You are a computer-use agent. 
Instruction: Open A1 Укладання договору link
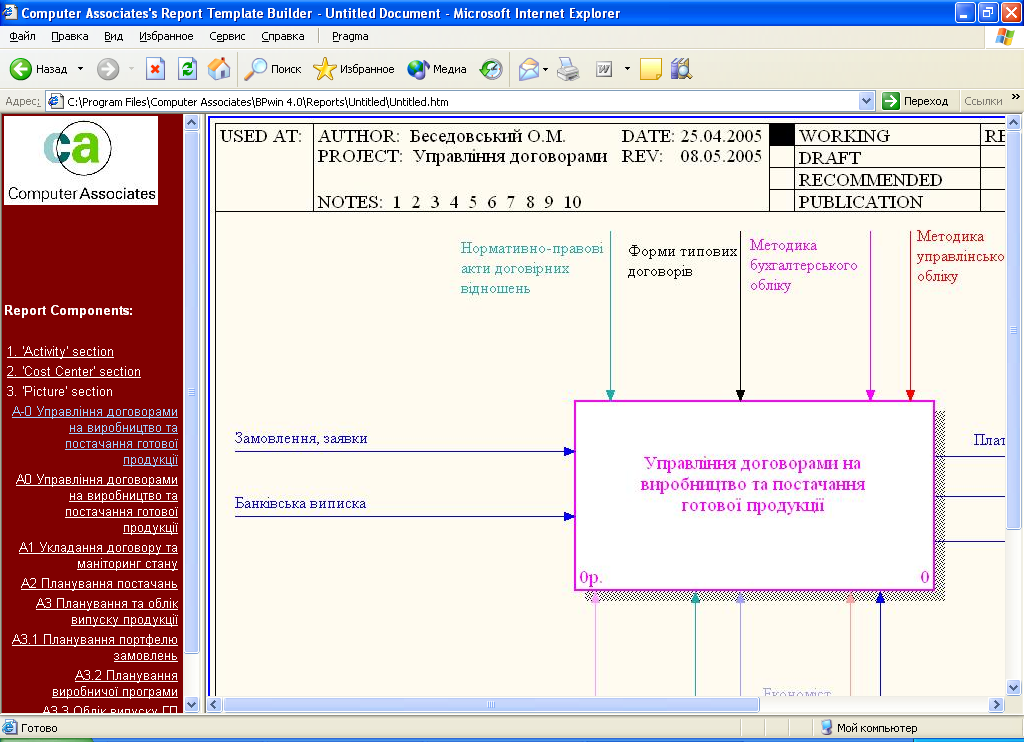tap(98, 555)
